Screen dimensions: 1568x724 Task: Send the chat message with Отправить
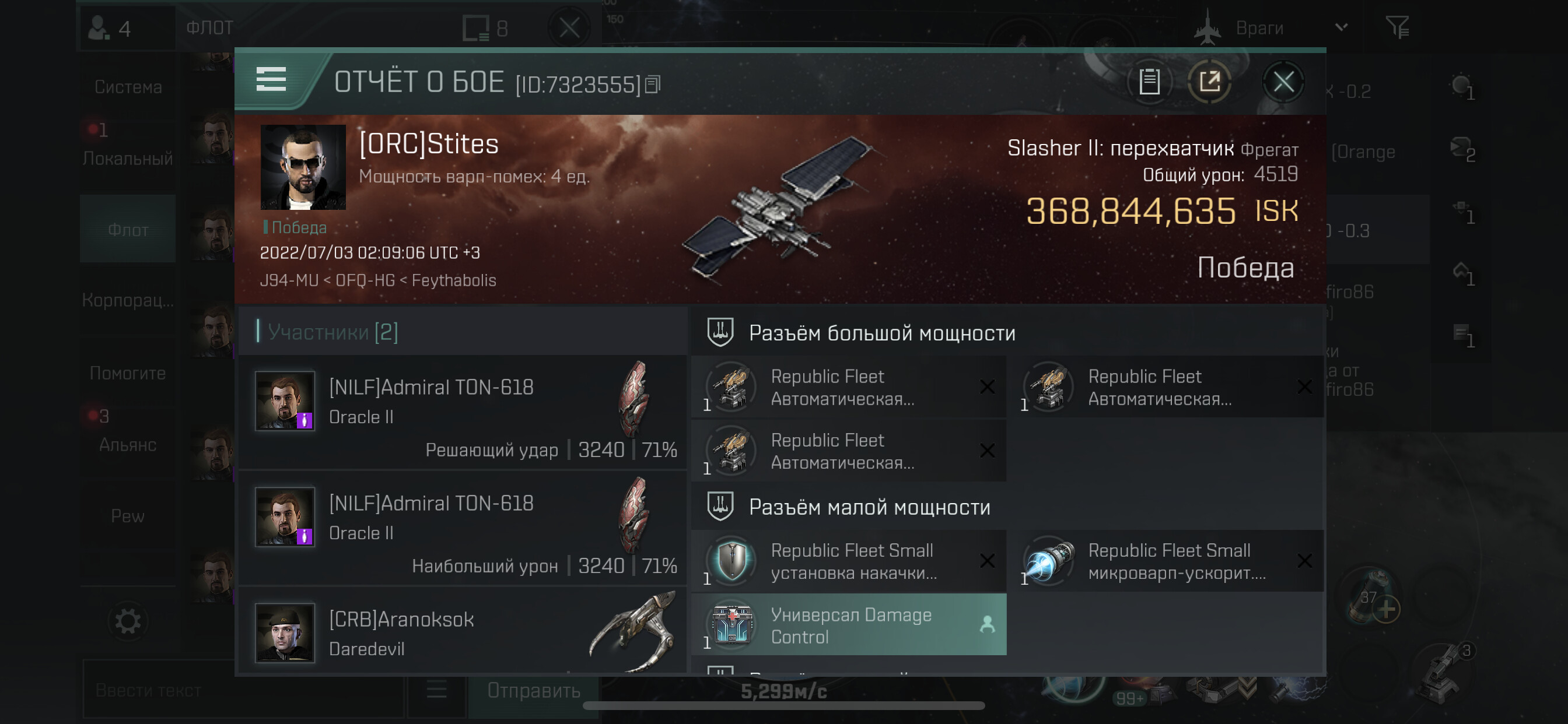coord(533,690)
